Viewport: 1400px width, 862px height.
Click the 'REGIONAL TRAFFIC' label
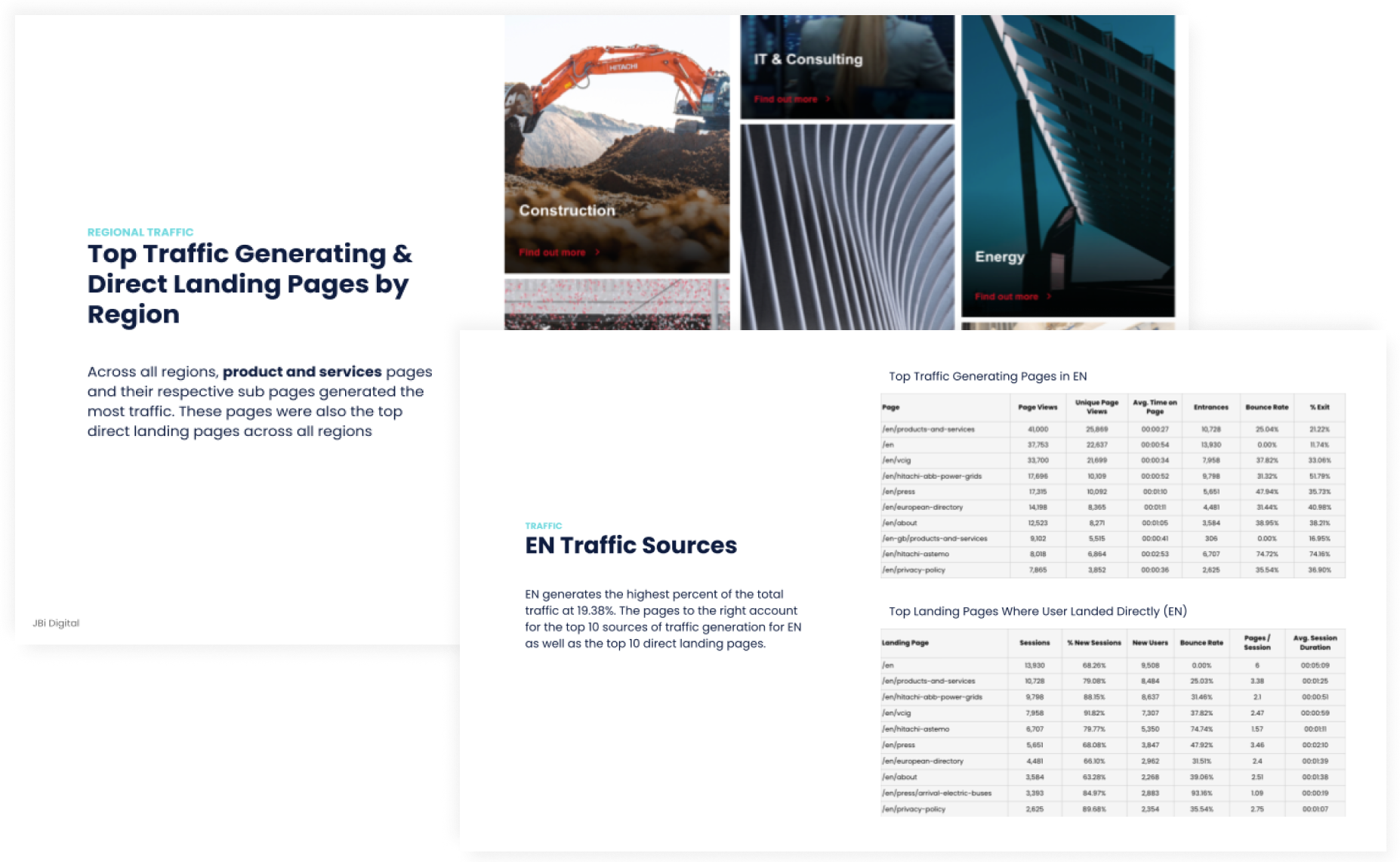140,232
